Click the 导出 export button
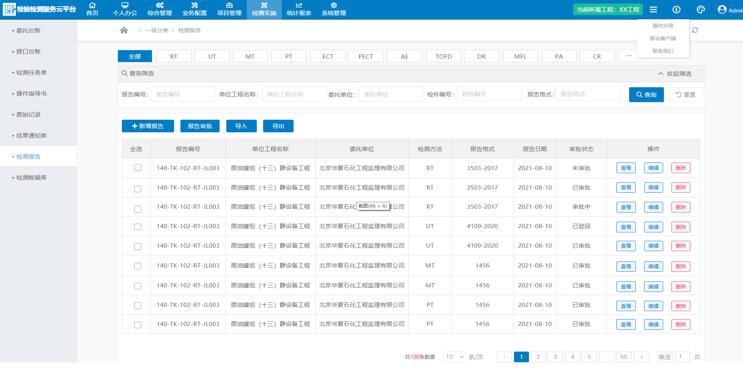The image size is (743, 373). click(x=278, y=126)
